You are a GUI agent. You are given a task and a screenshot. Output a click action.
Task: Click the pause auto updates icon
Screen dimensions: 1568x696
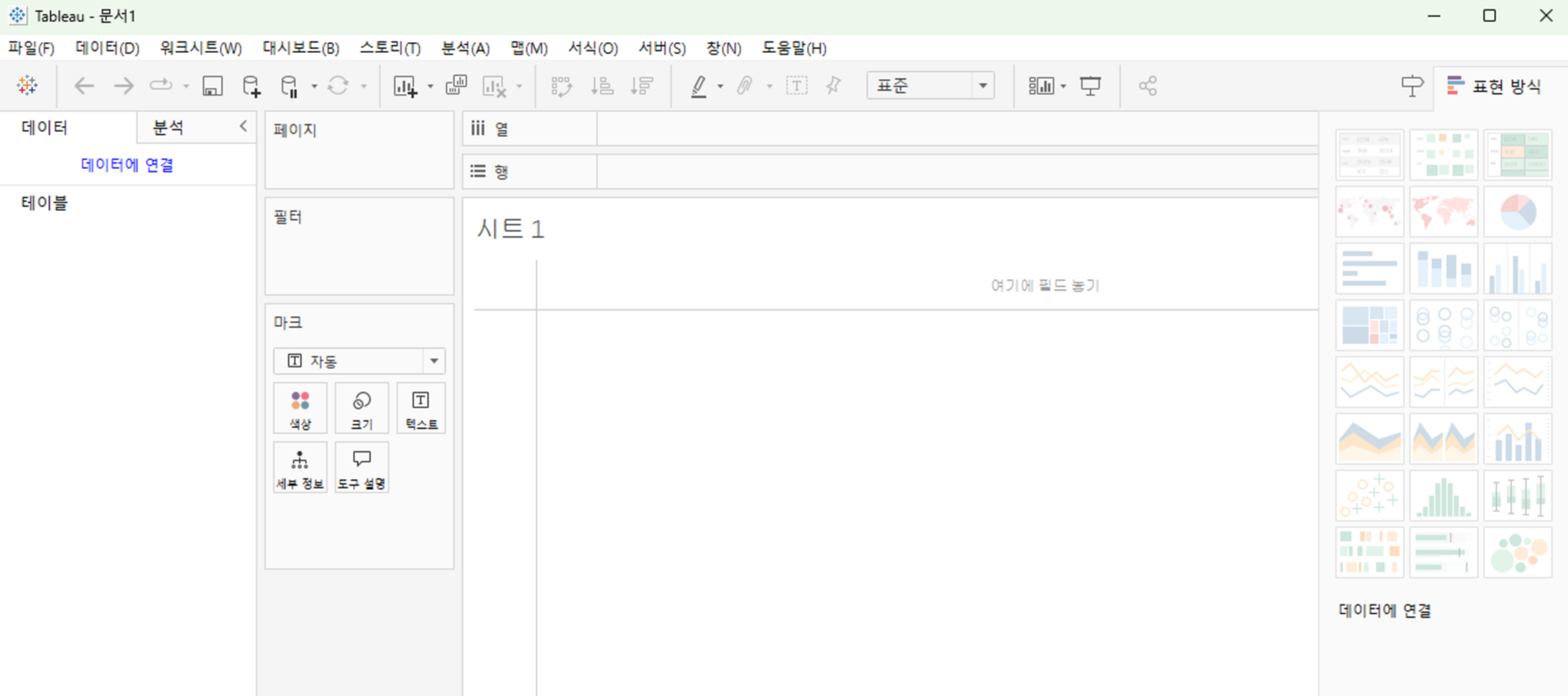(x=290, y=86)
